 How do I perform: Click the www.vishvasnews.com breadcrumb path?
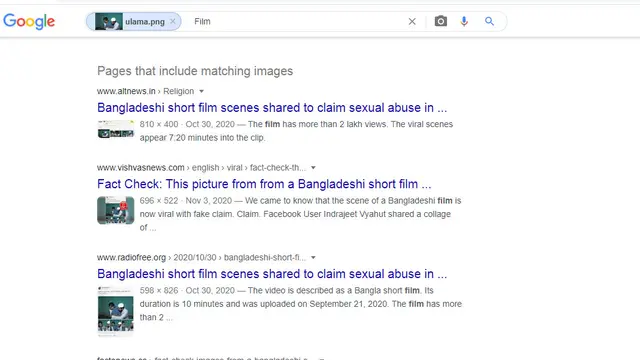point(202,168)
